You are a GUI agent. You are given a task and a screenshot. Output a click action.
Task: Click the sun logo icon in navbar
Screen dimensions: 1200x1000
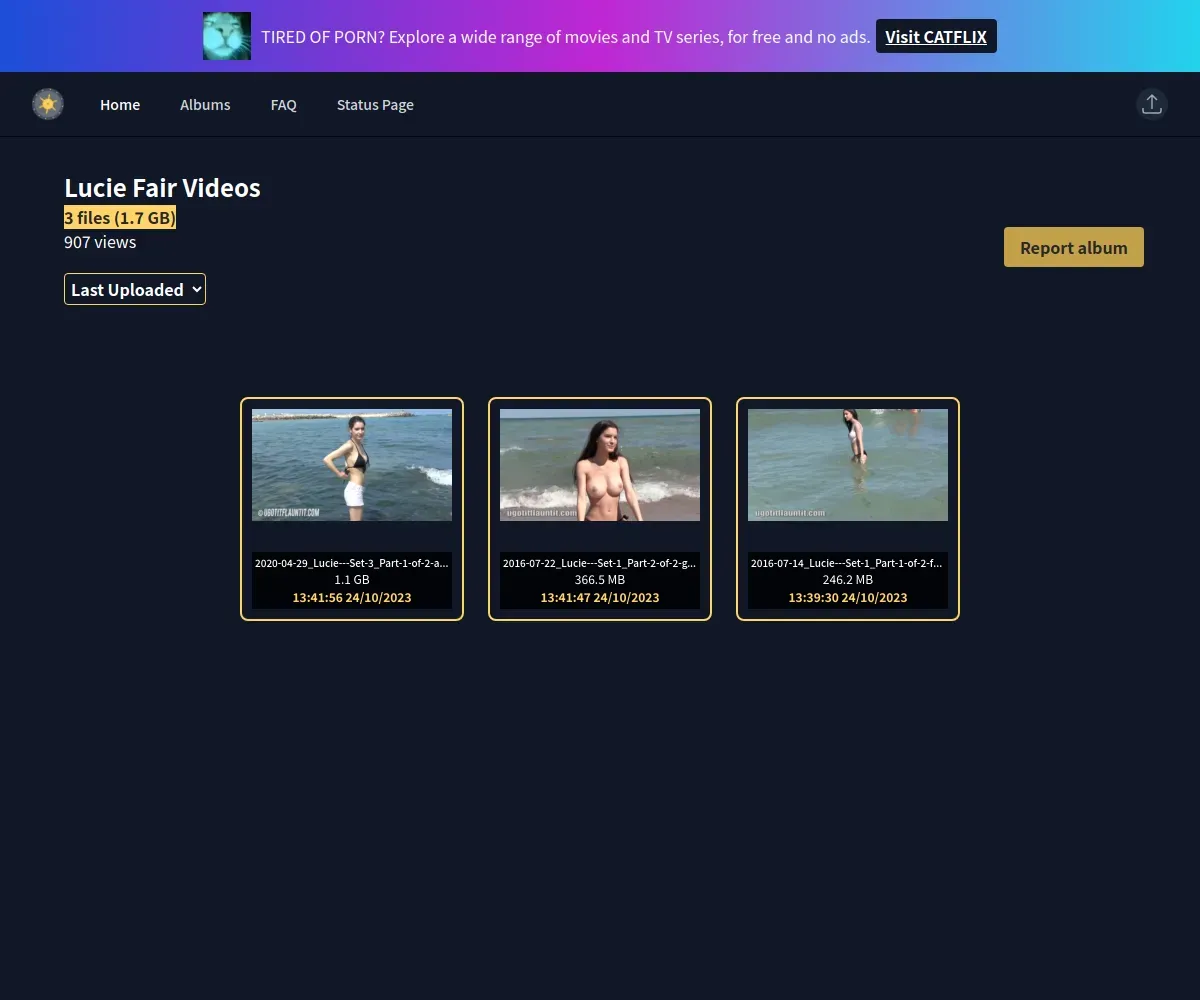48,104
